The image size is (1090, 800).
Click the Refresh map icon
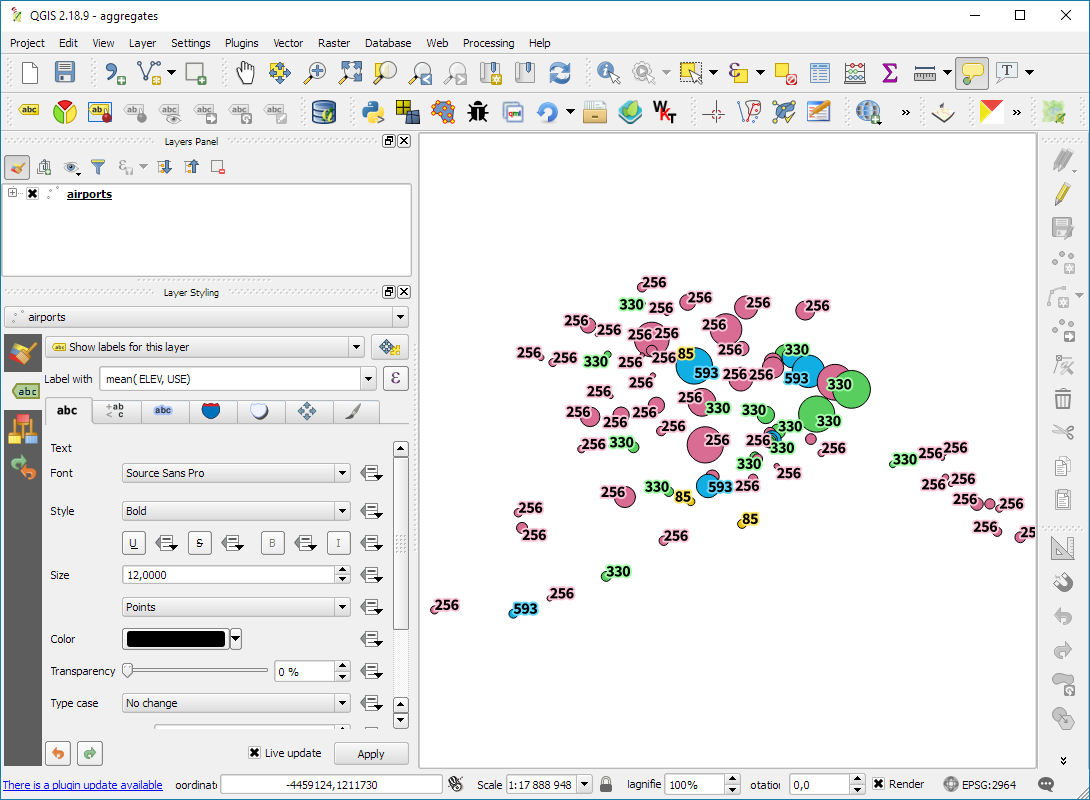coord(560,72)
